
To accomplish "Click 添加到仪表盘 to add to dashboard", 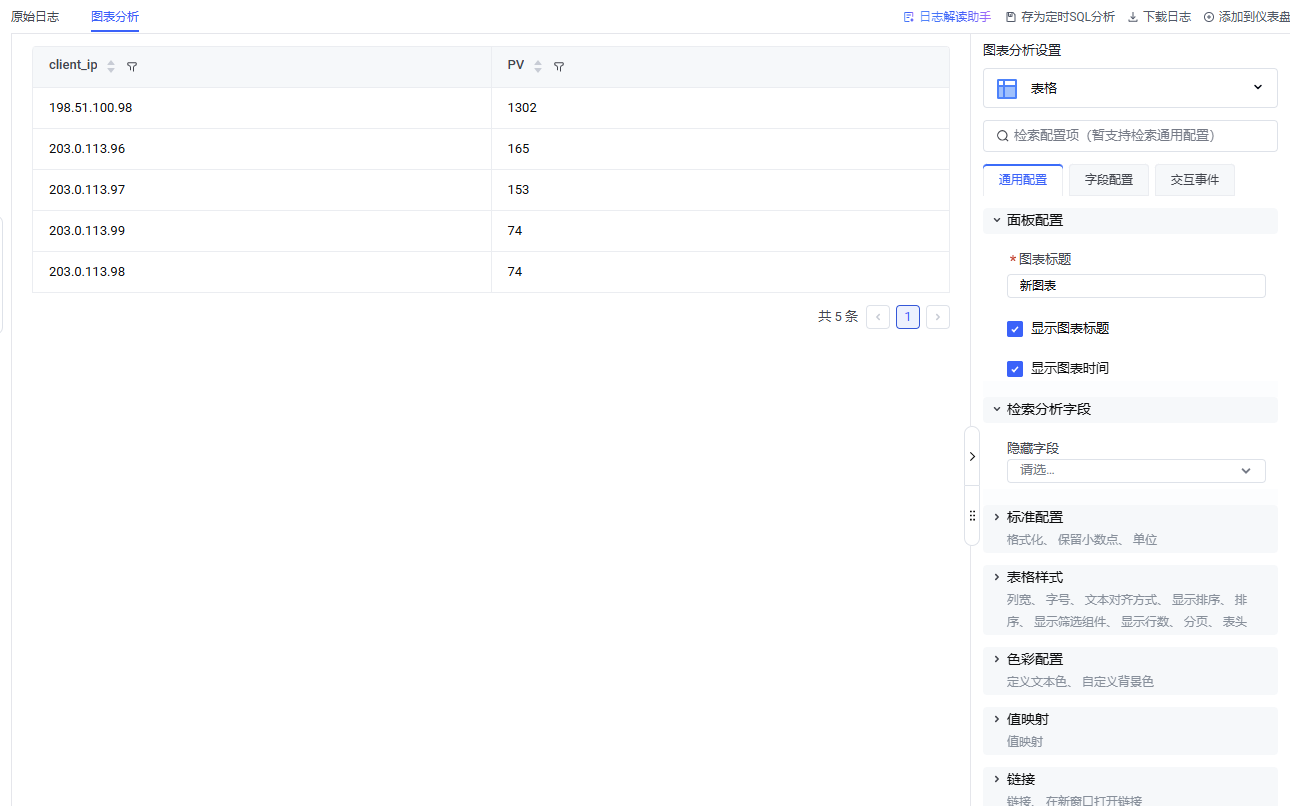I will click(x=1246, y=17).
